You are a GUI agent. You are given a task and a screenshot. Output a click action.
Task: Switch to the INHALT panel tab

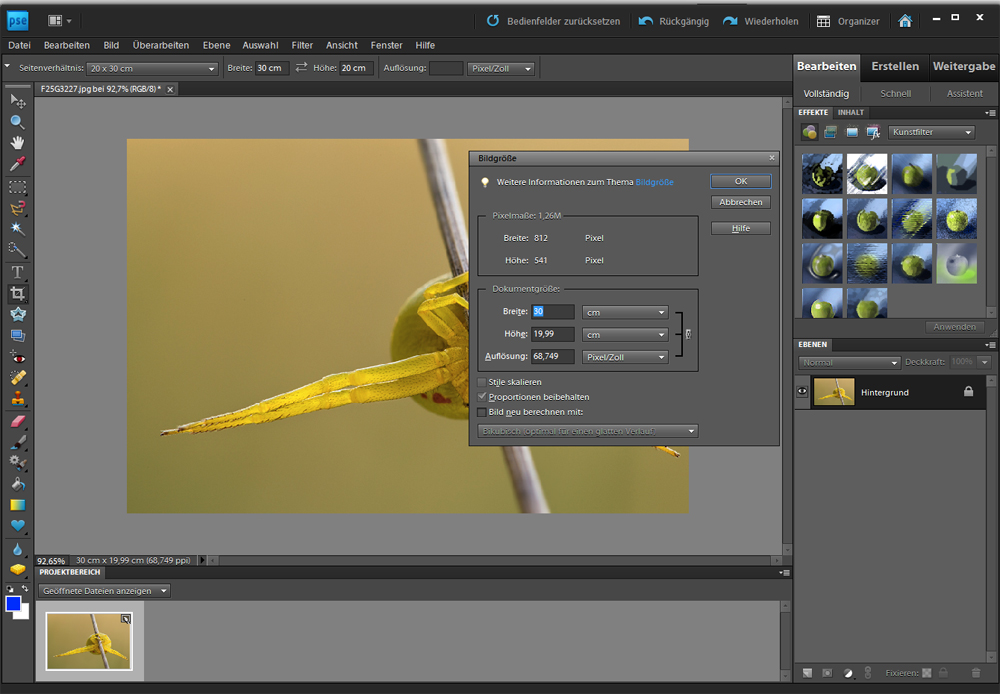point(851,112)
